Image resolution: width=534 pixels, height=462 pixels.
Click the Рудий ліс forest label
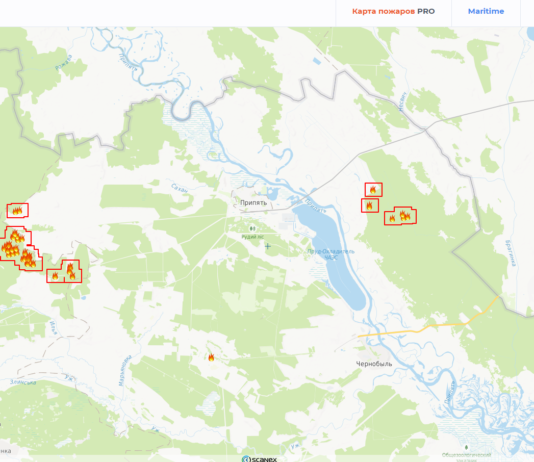click(252, 237)
